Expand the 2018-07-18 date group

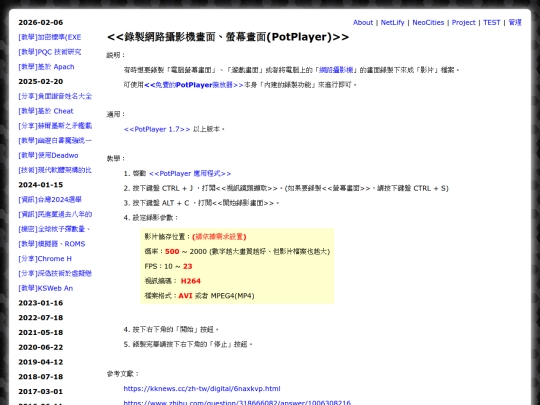[41, 377]
